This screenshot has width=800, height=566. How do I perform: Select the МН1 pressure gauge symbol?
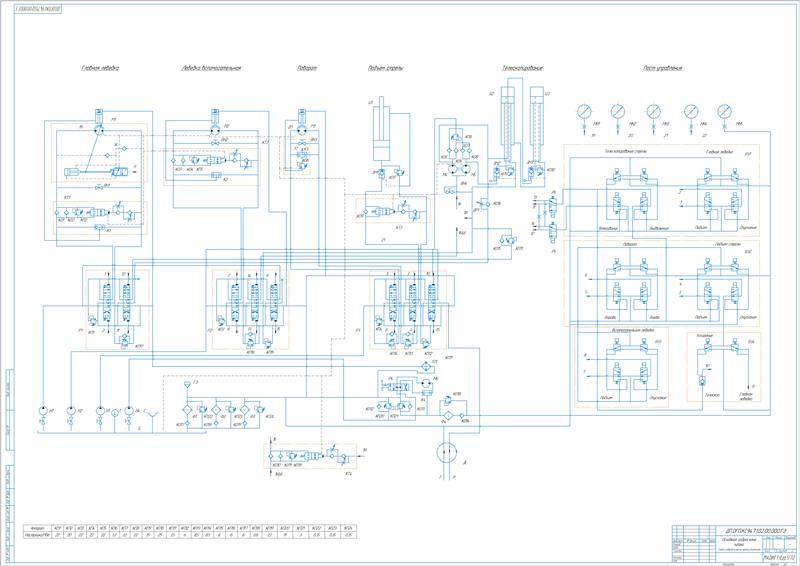(584, 111)
